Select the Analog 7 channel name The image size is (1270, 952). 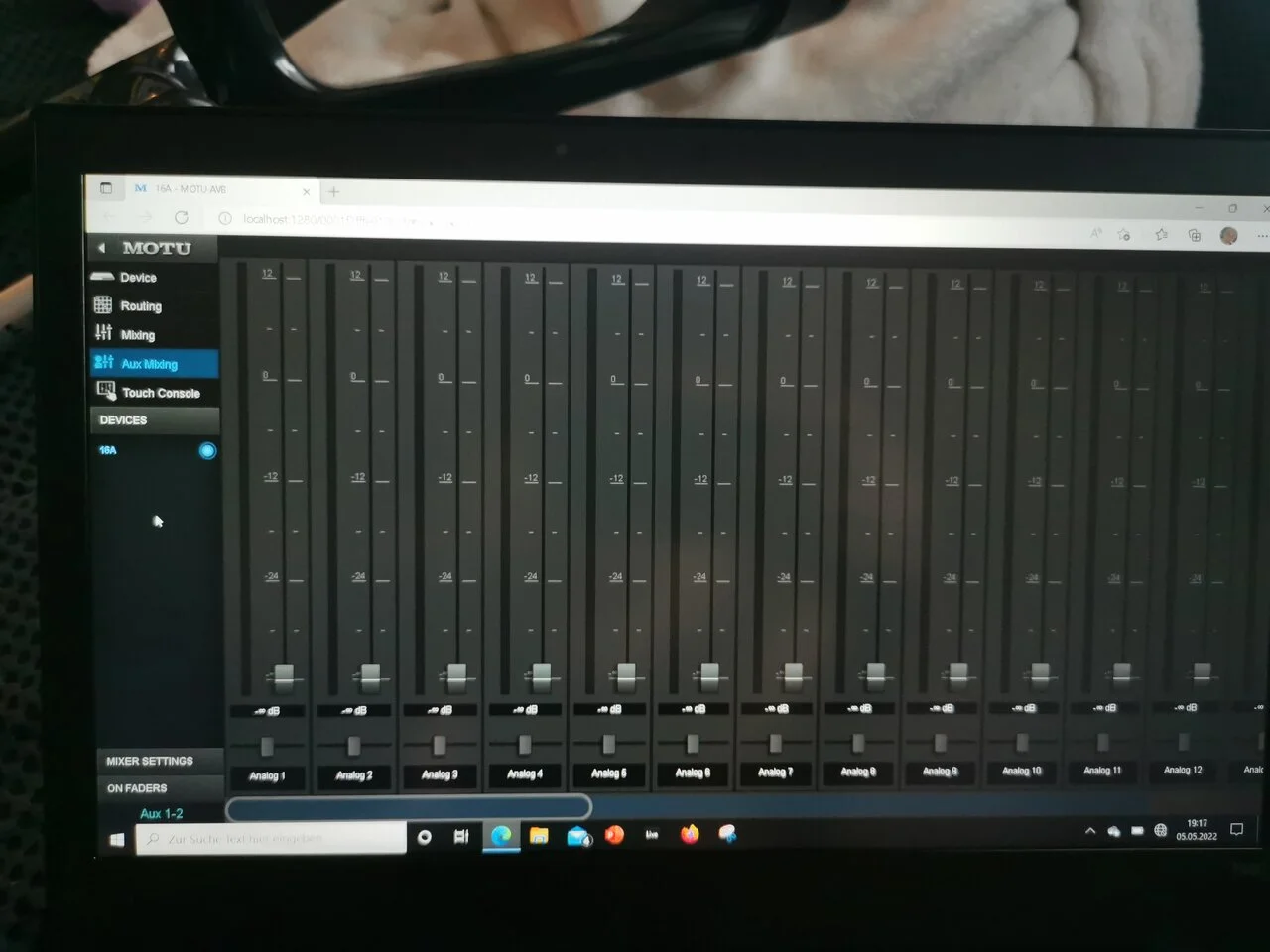tap(775, 772)
